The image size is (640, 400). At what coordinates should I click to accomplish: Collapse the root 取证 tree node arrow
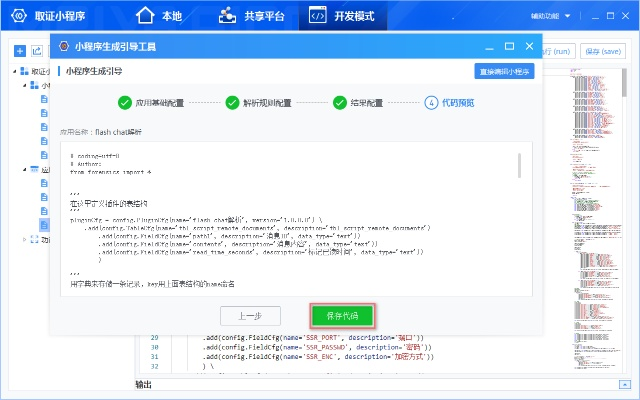15,71
